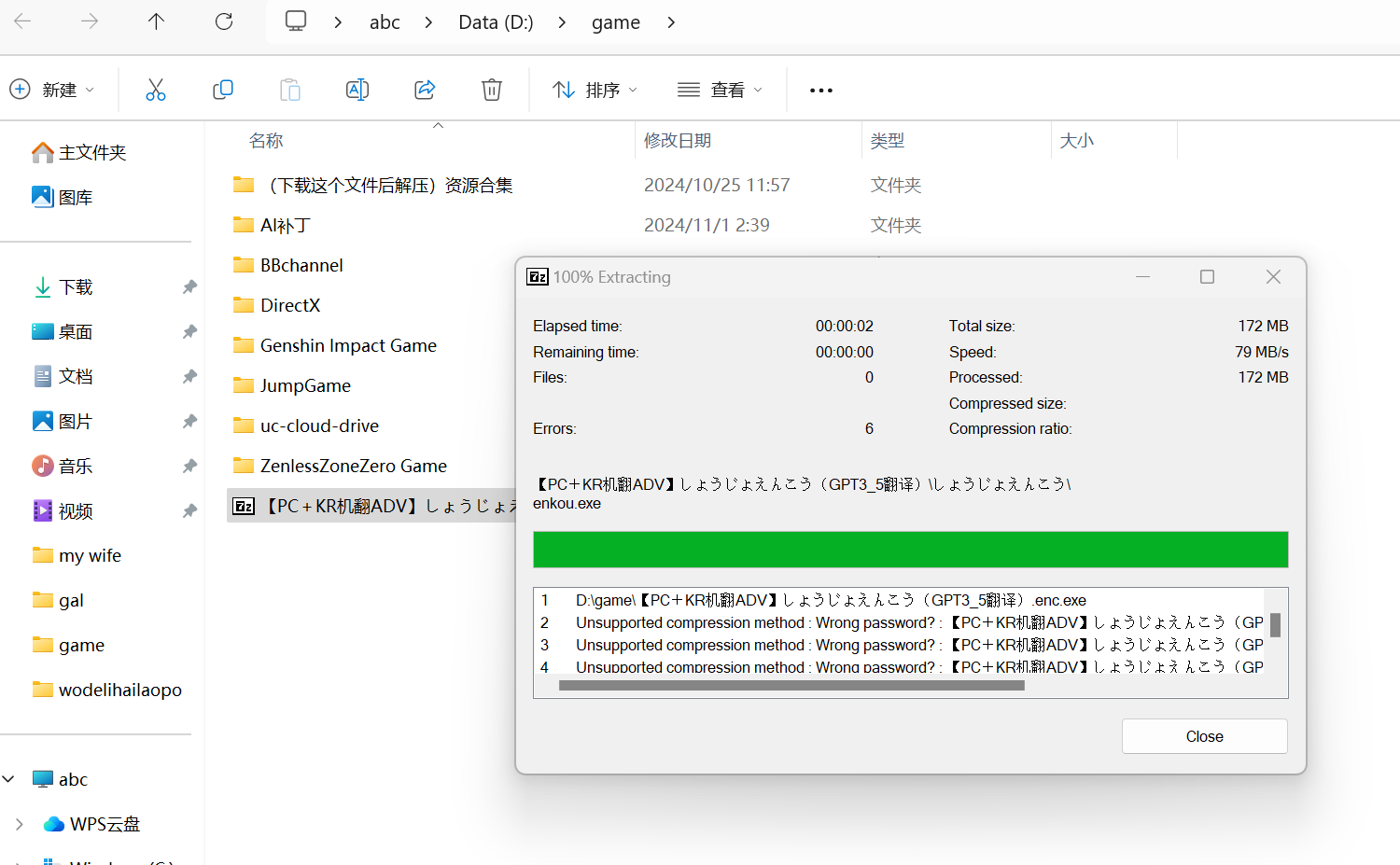
Task: Click the error list horizontal scrollbar
Action: [x=791, y=685]
